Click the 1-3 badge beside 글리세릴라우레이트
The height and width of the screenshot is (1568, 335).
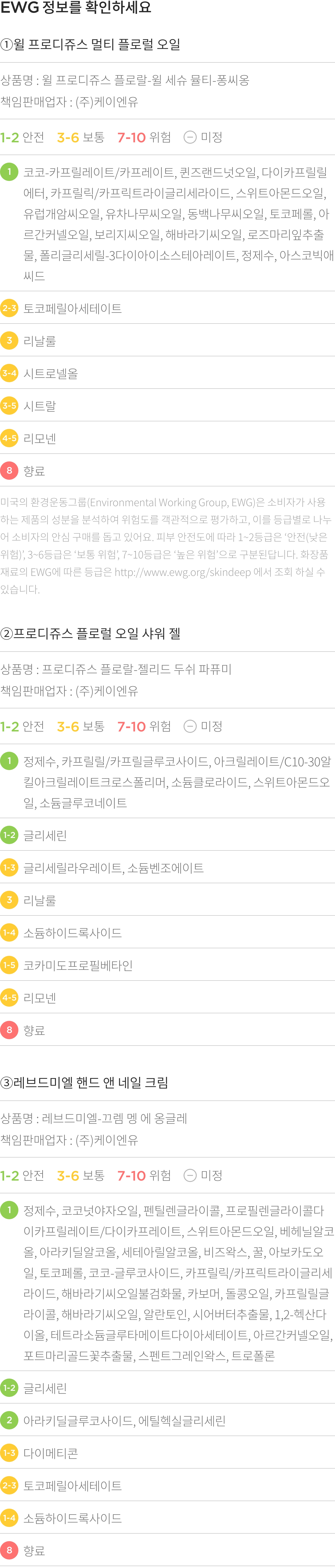(9, 867)
